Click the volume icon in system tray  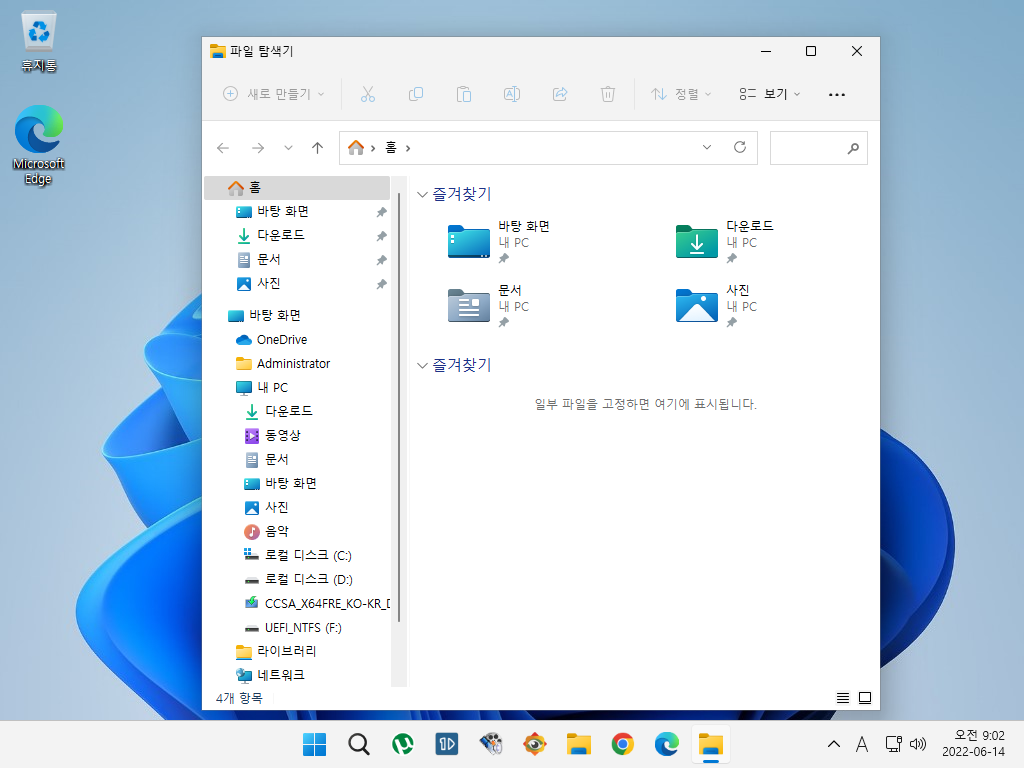point(918,744)
